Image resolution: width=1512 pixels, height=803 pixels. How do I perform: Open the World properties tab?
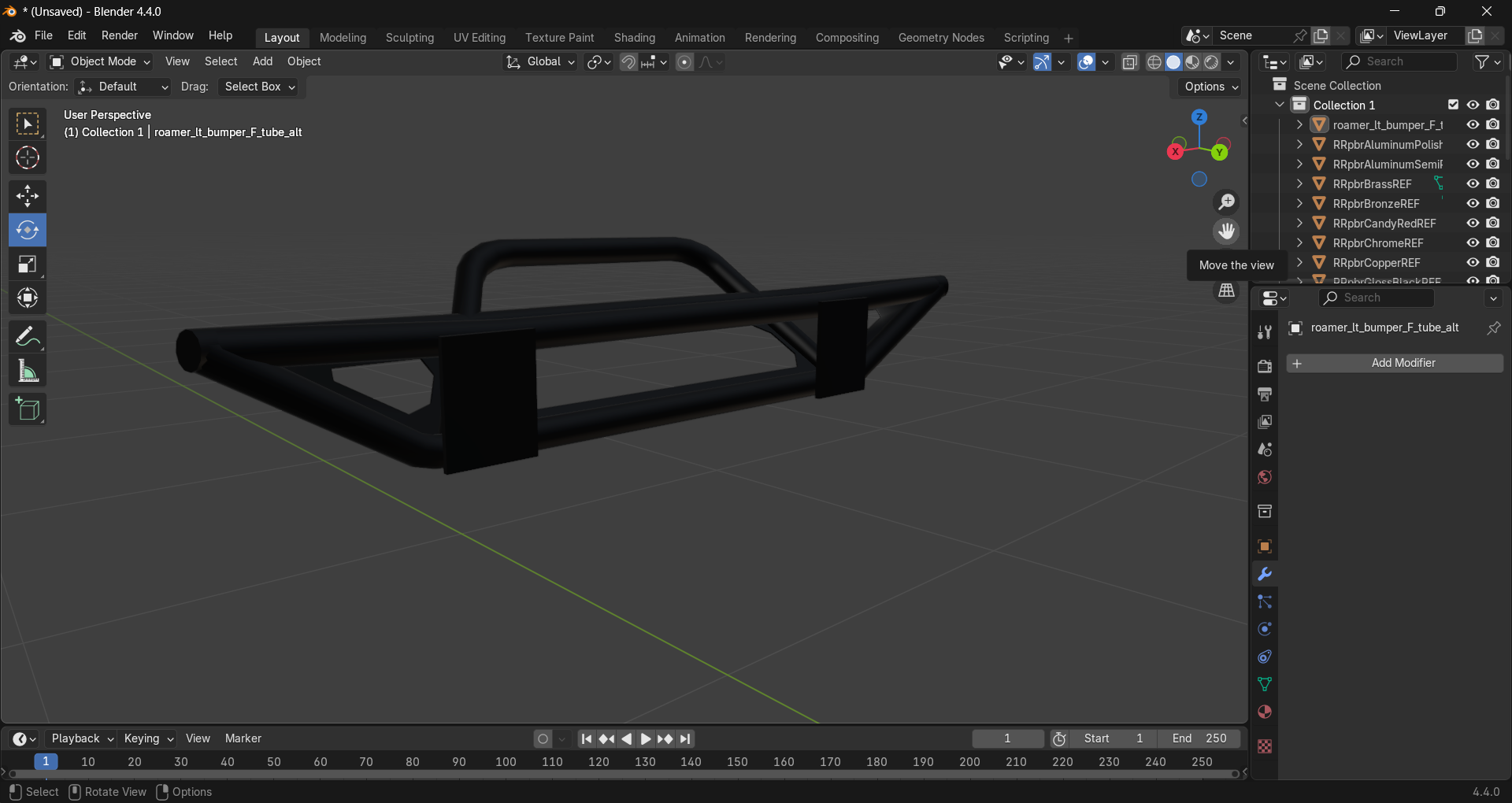coord(1265,477)
